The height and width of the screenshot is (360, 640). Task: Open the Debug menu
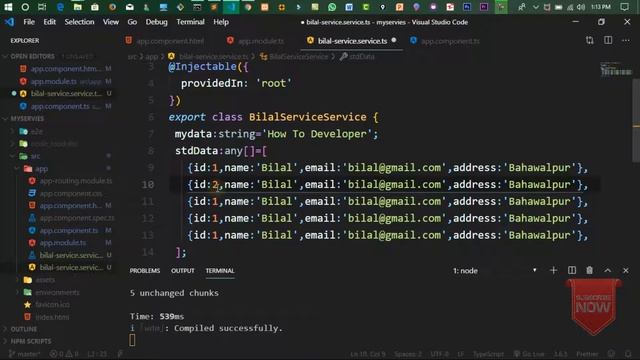156,22
